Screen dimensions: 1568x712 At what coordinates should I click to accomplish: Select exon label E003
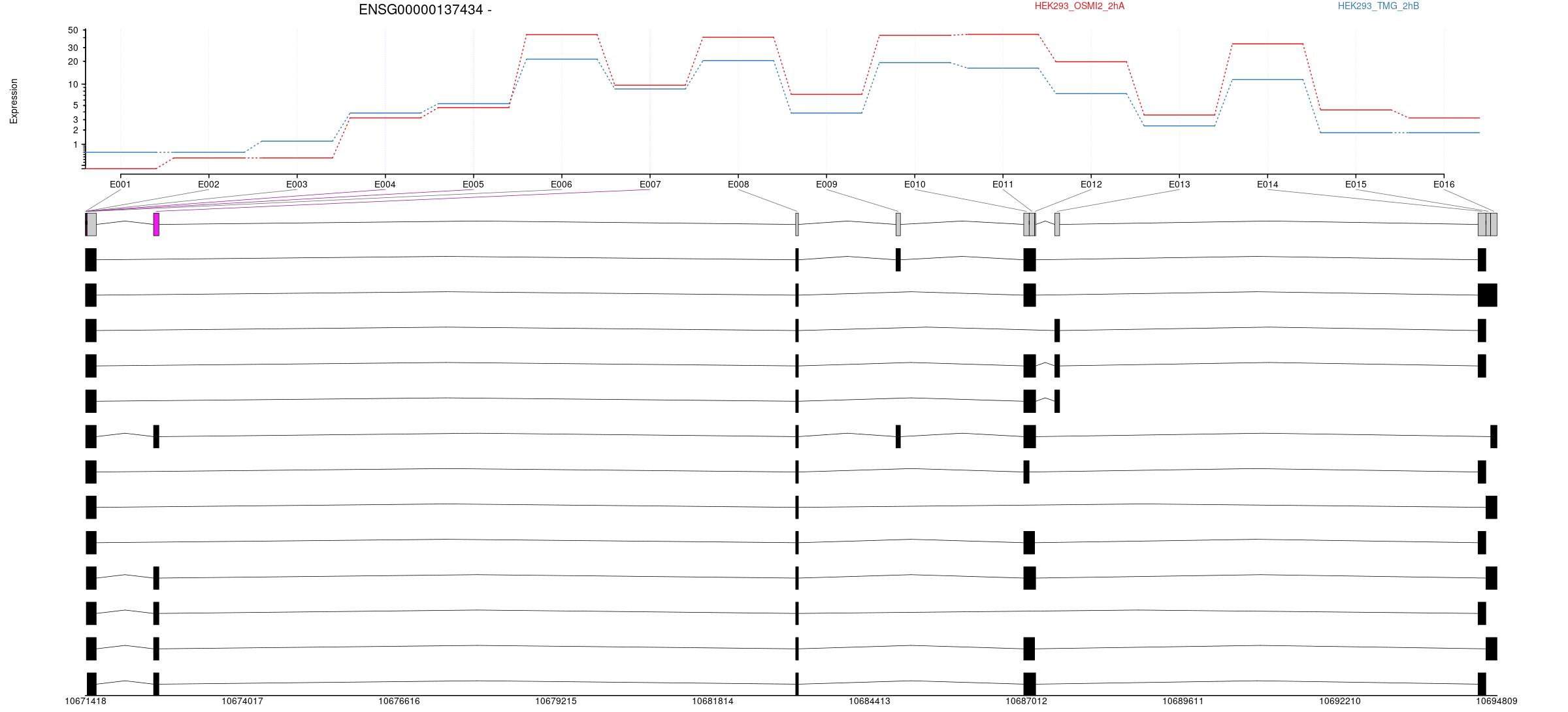[x=297, y=184]
